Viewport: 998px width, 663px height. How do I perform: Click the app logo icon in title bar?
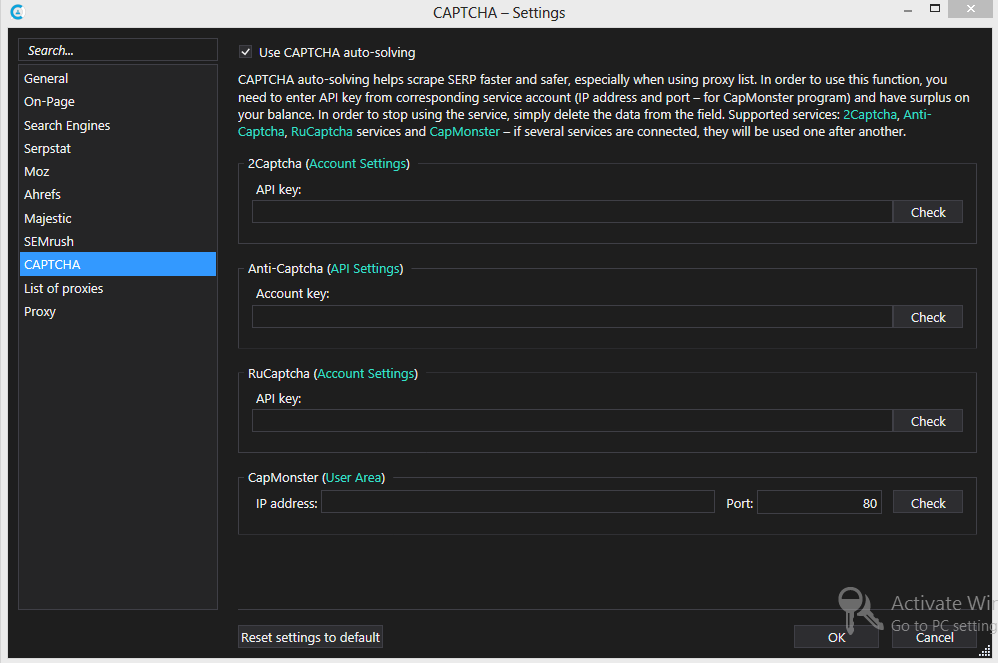[17, 11]
